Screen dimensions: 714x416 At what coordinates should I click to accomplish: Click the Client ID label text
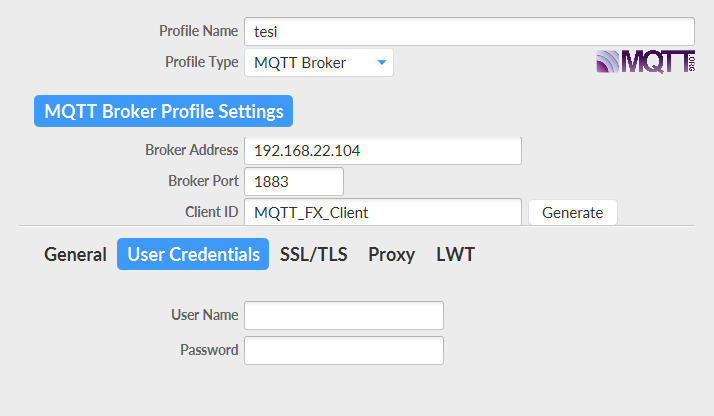pos(212,212)
